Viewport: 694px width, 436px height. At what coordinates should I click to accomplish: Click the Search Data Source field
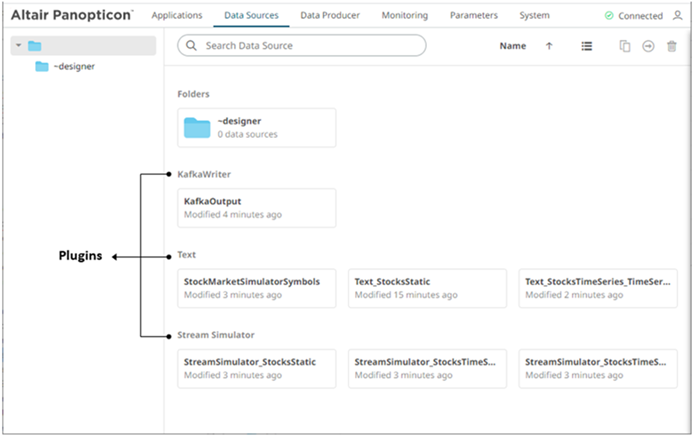300,46
